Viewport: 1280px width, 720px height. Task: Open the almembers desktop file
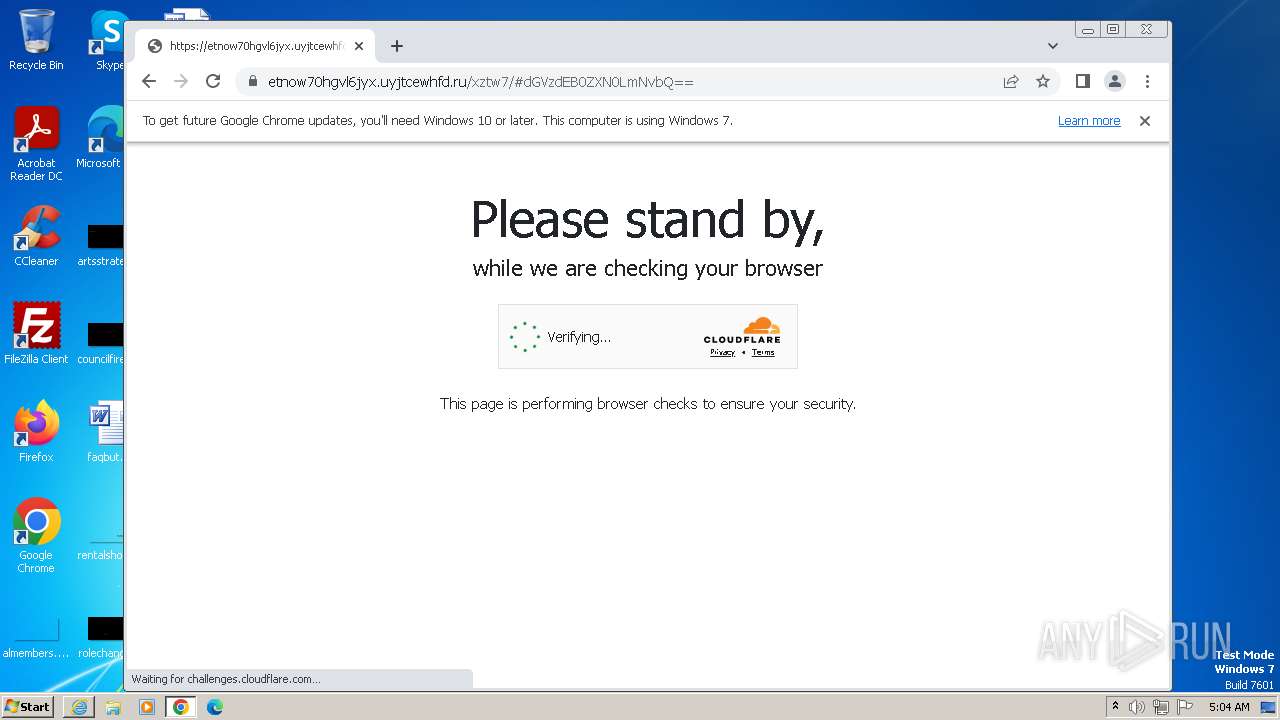[x=36, y=638]
